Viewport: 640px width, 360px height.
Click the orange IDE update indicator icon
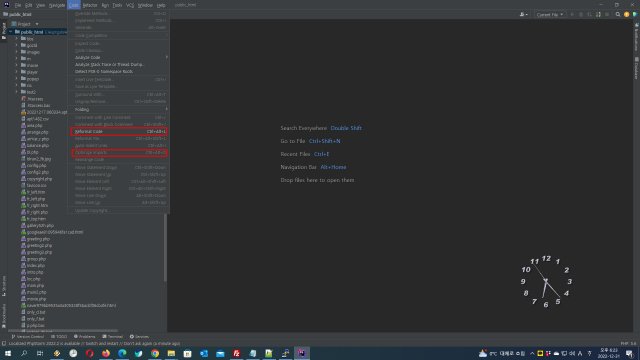627,14
